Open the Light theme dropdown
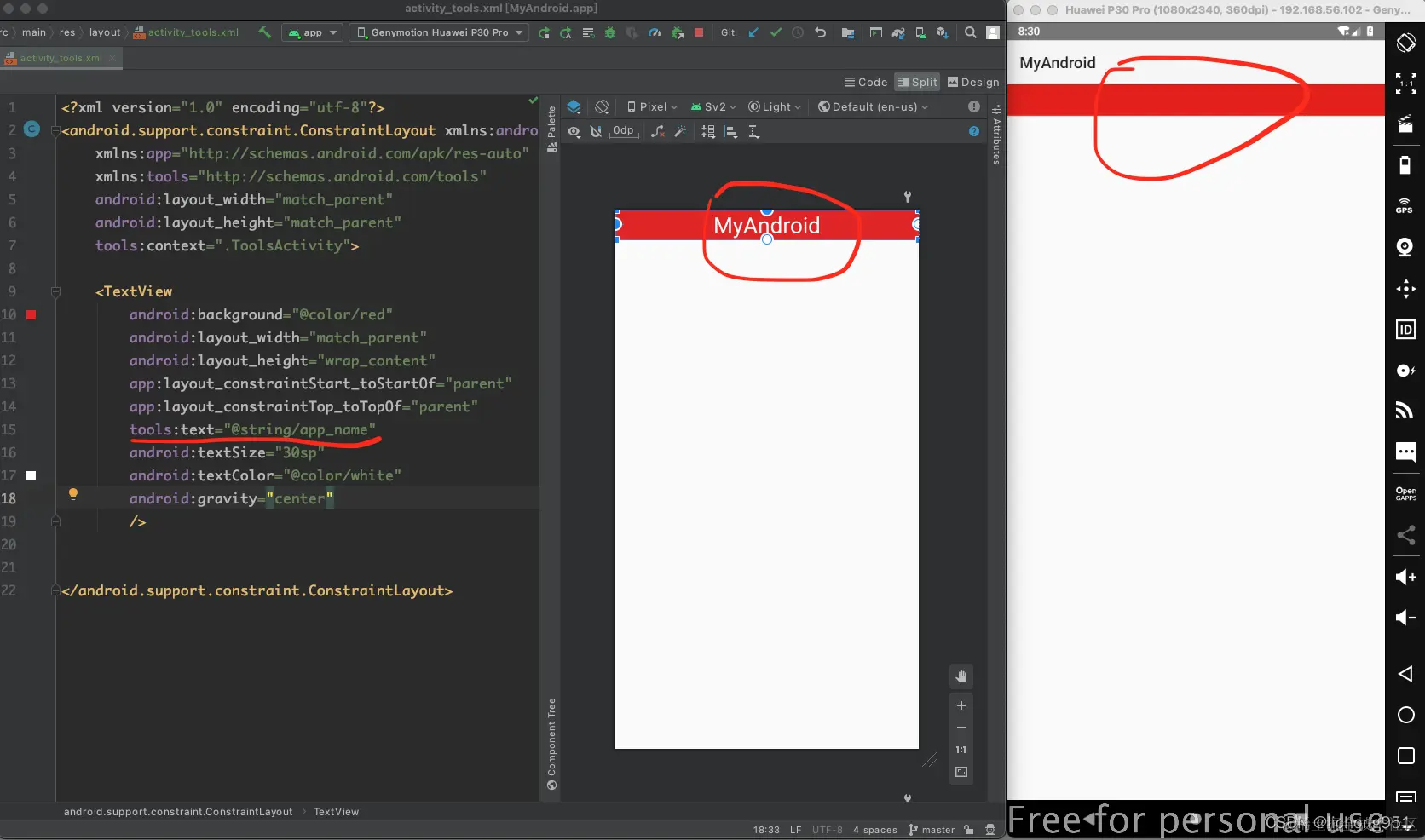Image resolution: width=1425 pixels, height=840 pixels. [x=775, y=106]
